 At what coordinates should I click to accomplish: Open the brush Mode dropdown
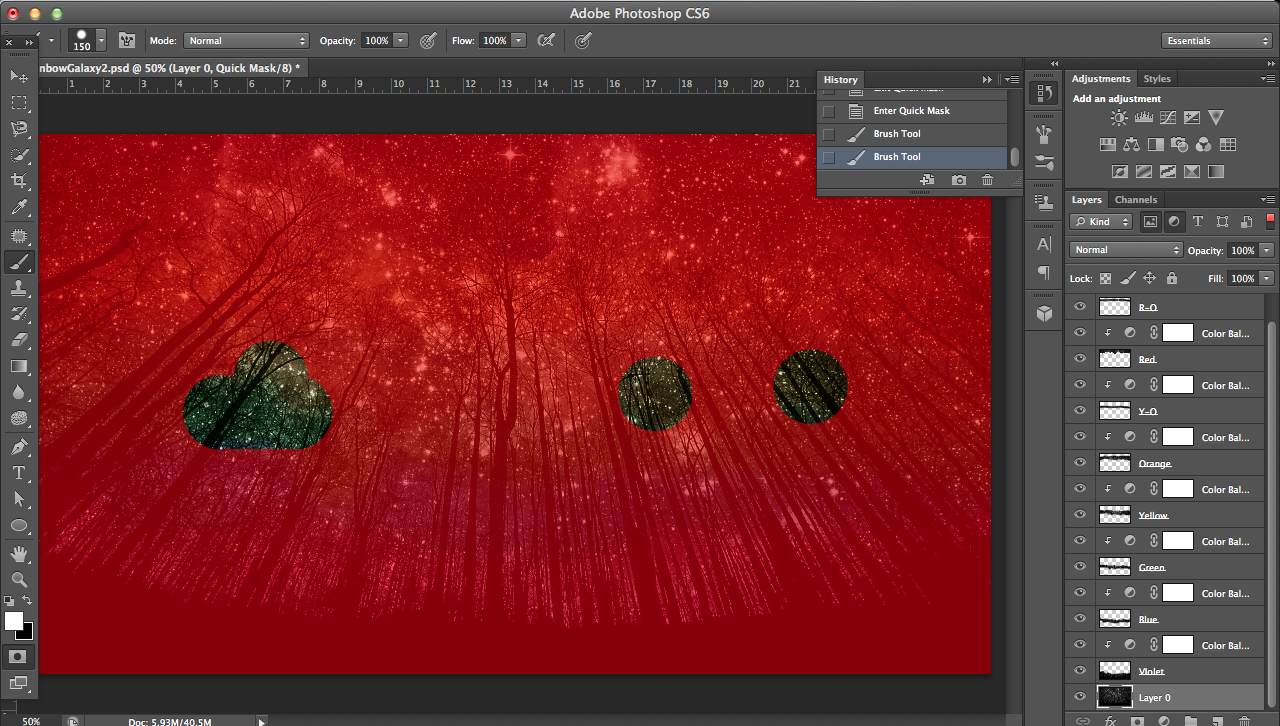pyautogui.click(x=246, y=41)
